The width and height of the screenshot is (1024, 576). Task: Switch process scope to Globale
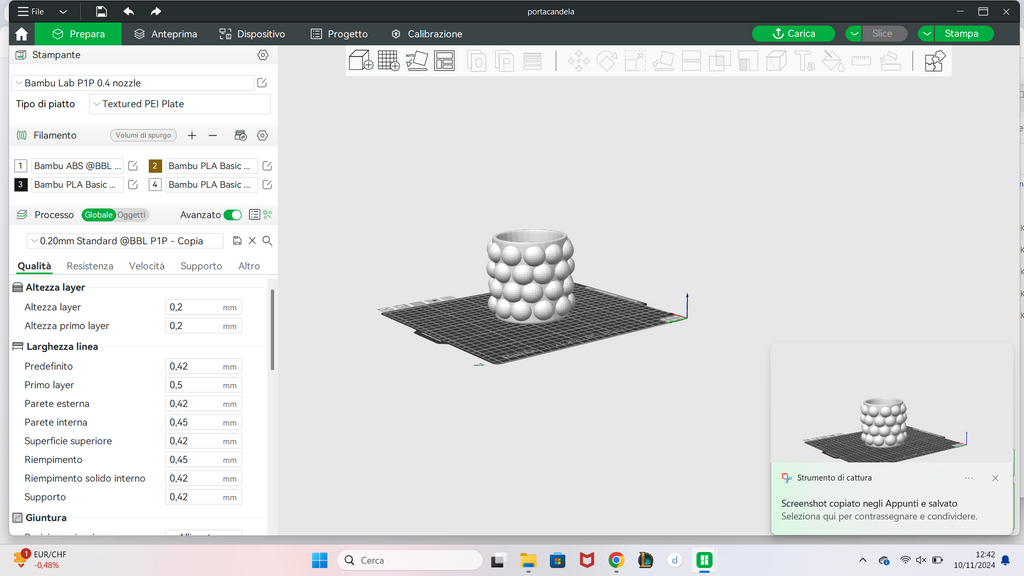[x=99, y=215]
